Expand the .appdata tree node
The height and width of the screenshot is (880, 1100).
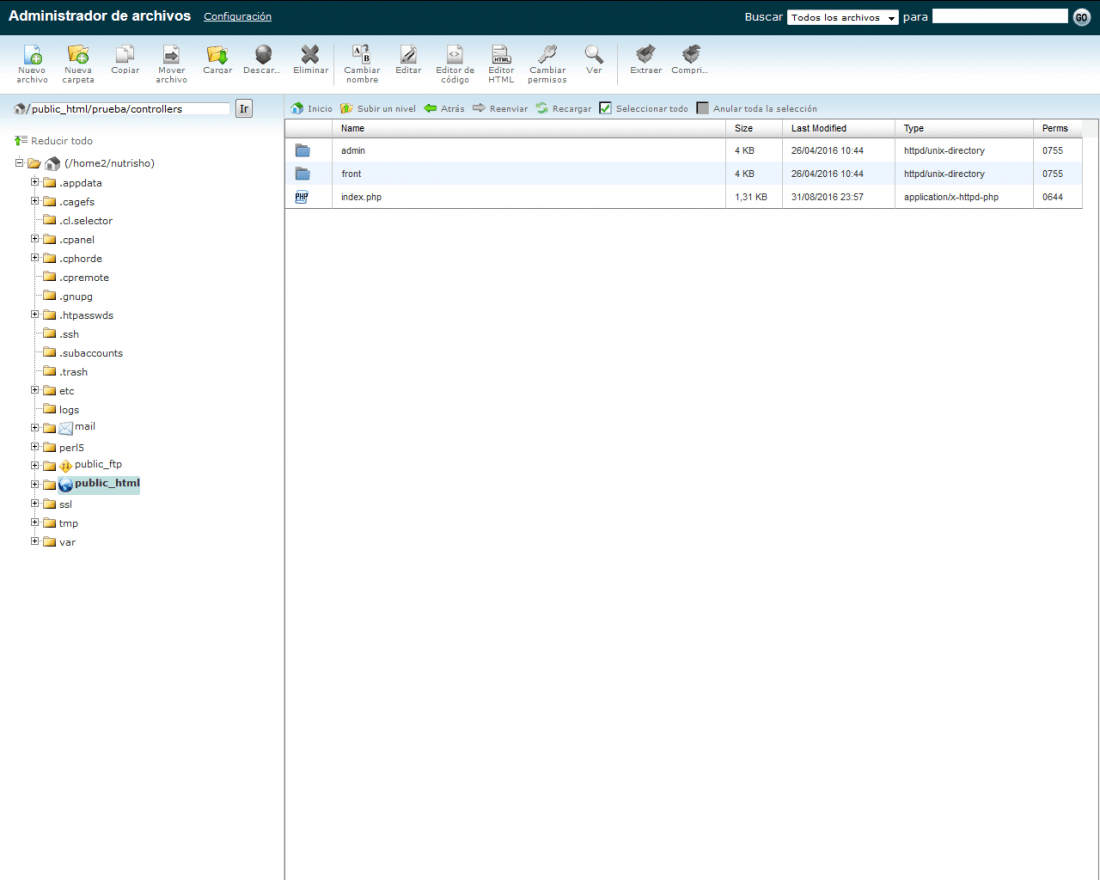[34, 182]
